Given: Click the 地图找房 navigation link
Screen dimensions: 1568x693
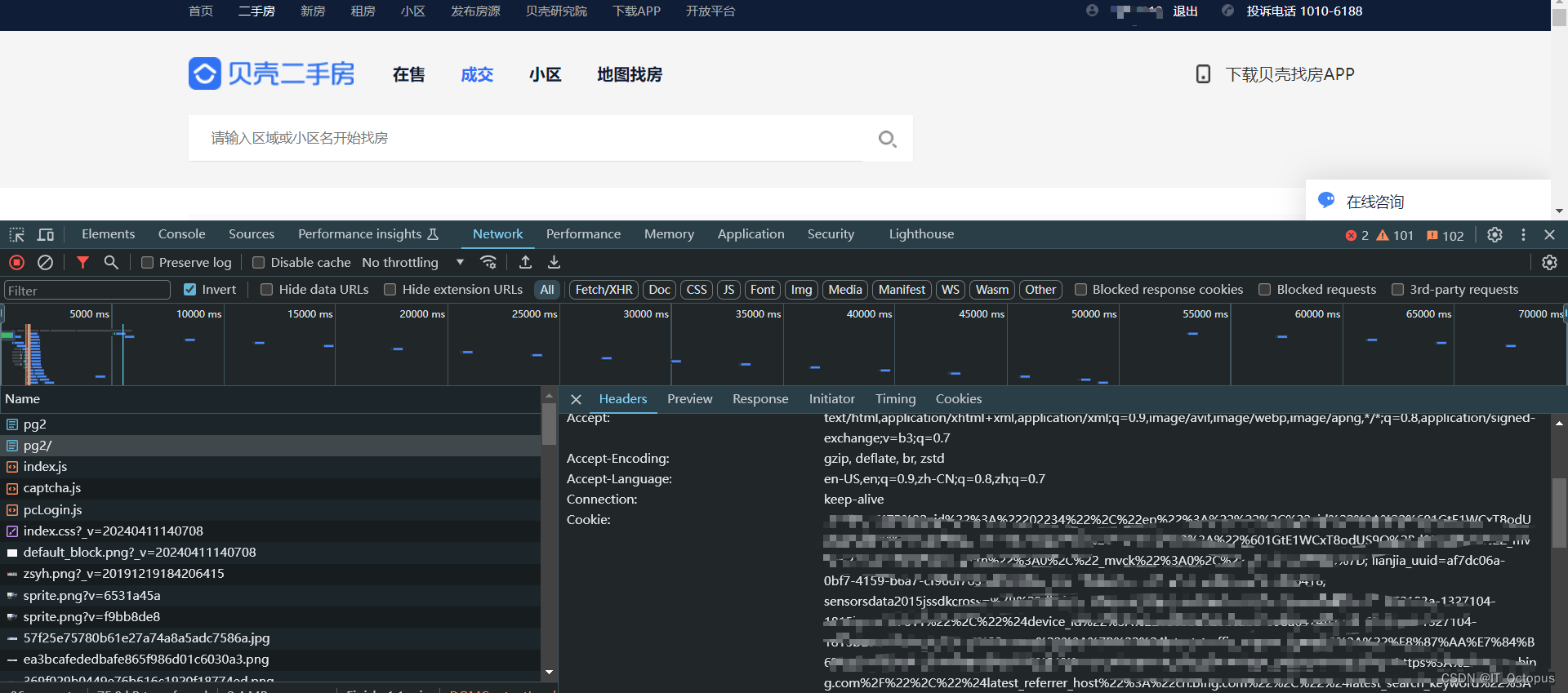Looking at the screenshot, I should point(629,75).
